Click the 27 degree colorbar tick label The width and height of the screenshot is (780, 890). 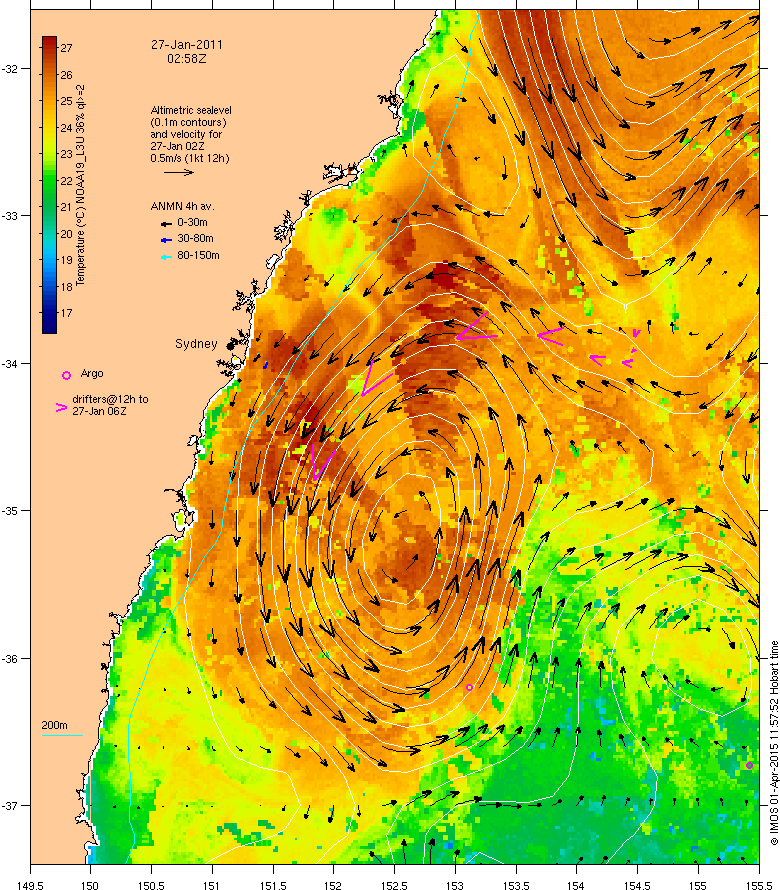pyautogui.click(x=66, y=48)
